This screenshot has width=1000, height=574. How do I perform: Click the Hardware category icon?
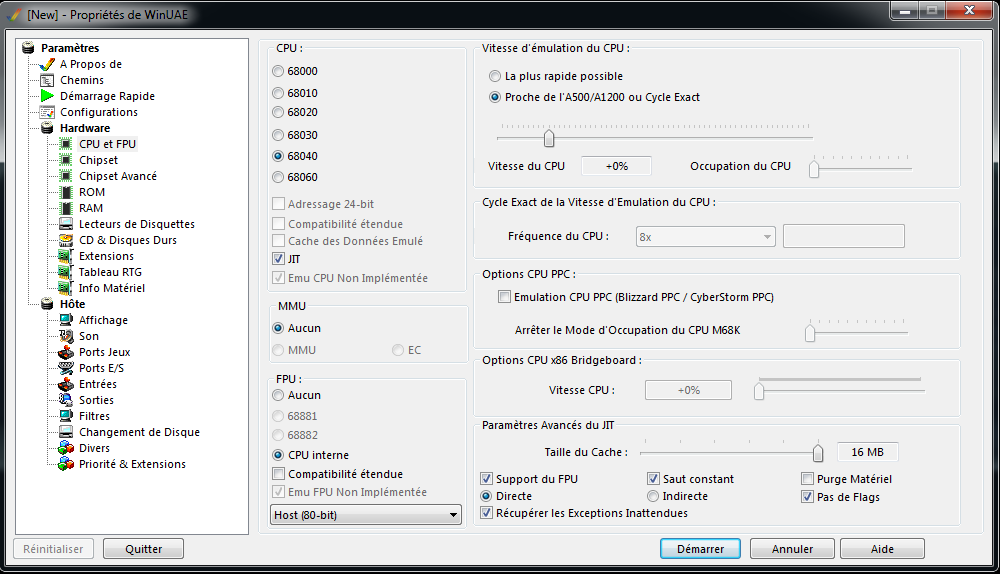47,128
